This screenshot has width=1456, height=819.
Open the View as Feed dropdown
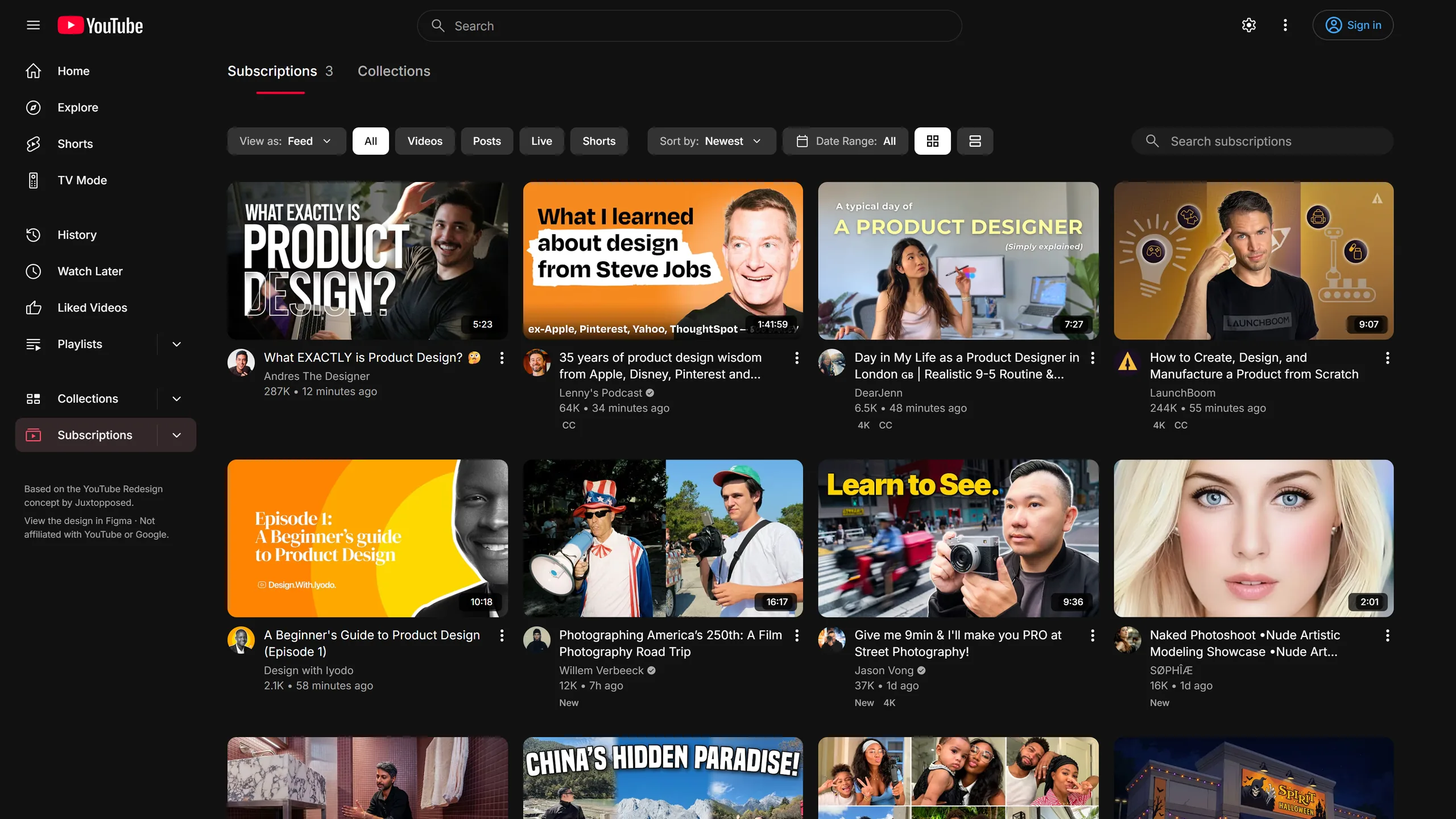286,141
